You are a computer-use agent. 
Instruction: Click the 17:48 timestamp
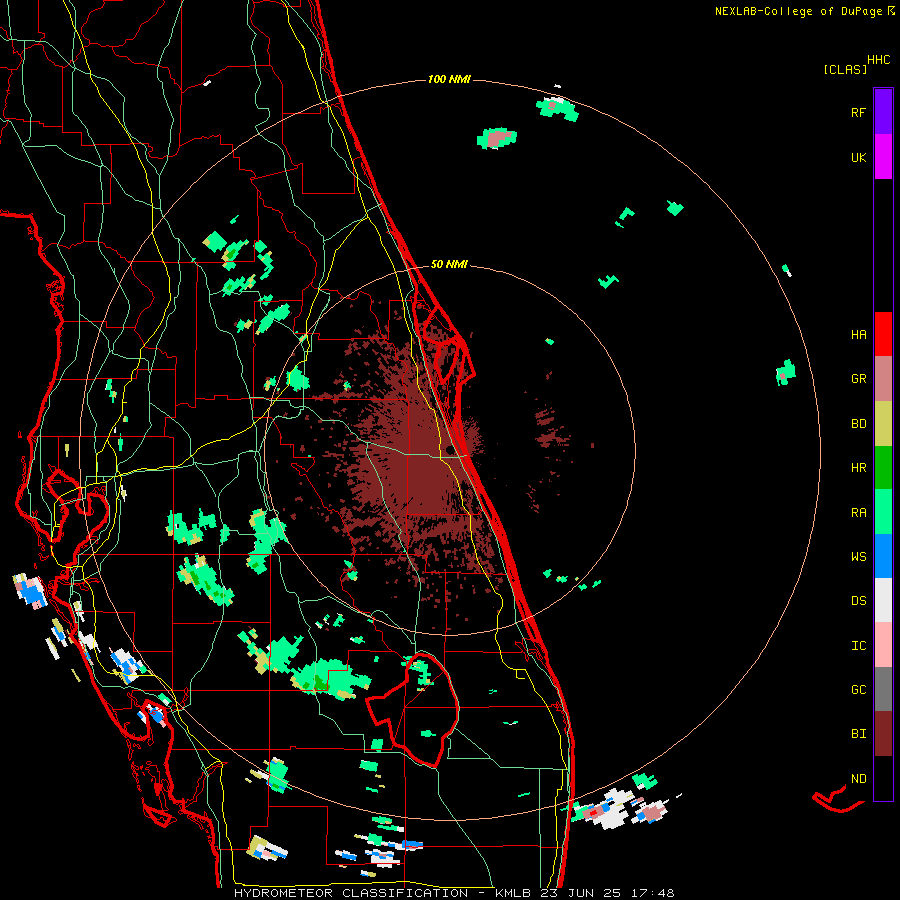click(x=651, y=893)
